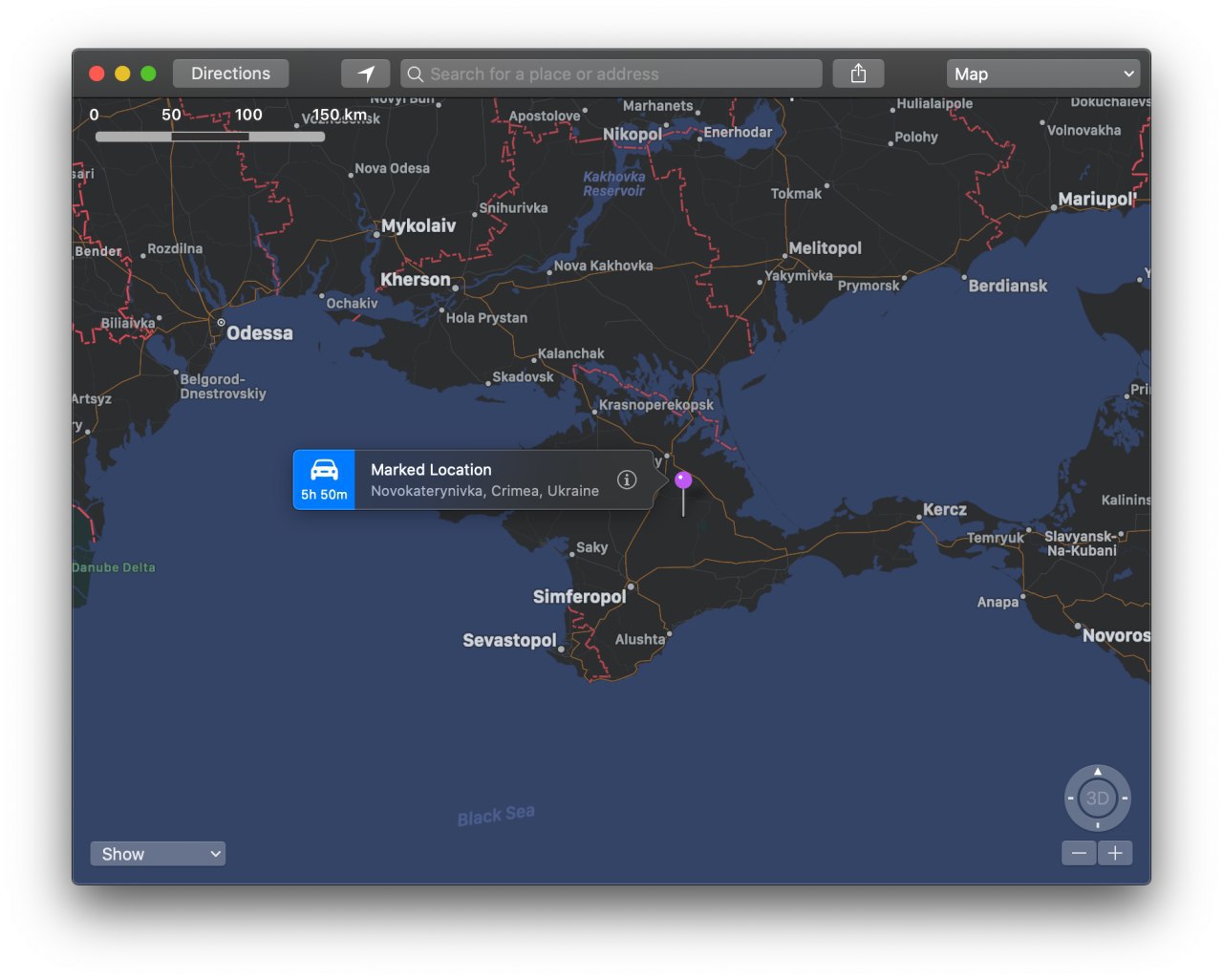This screenshot has height=980, width=1223.
Task: Open the Directions panel
Action: [230, 74]
